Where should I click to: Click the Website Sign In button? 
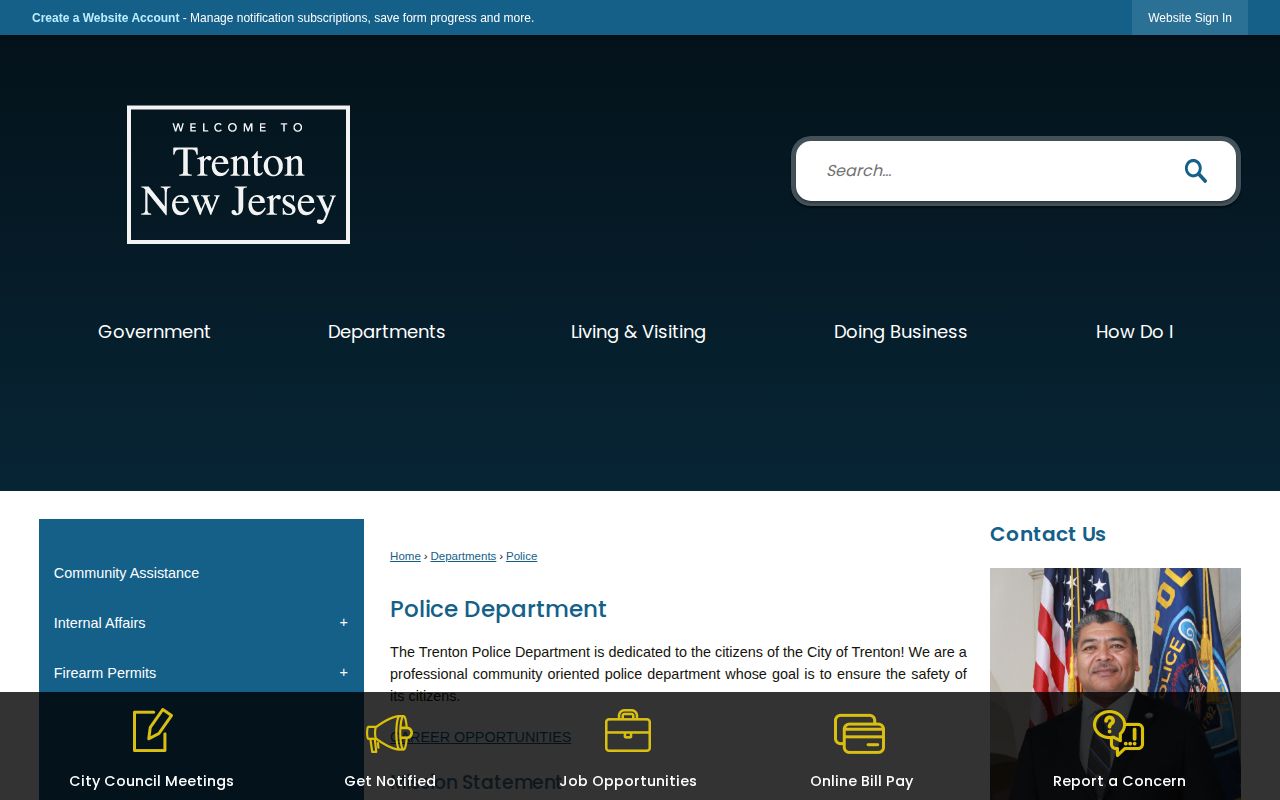tap(1190, 18)
